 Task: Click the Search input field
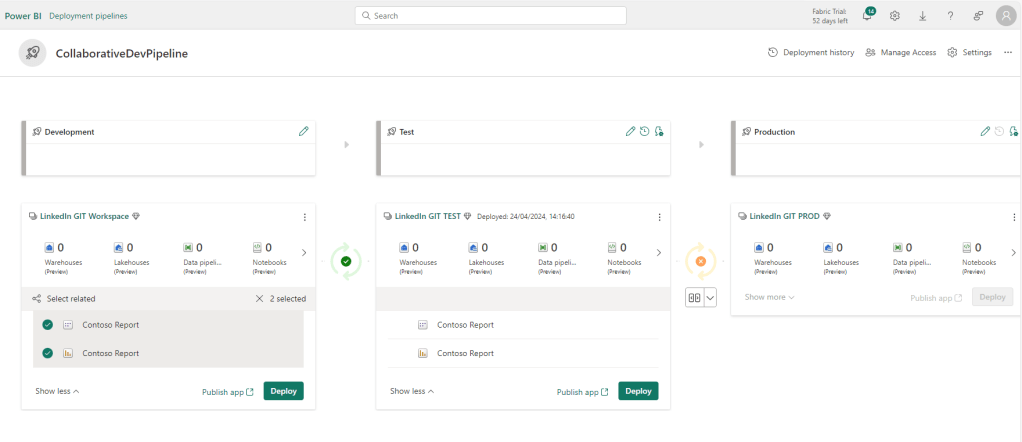click(x=490, y=16)
